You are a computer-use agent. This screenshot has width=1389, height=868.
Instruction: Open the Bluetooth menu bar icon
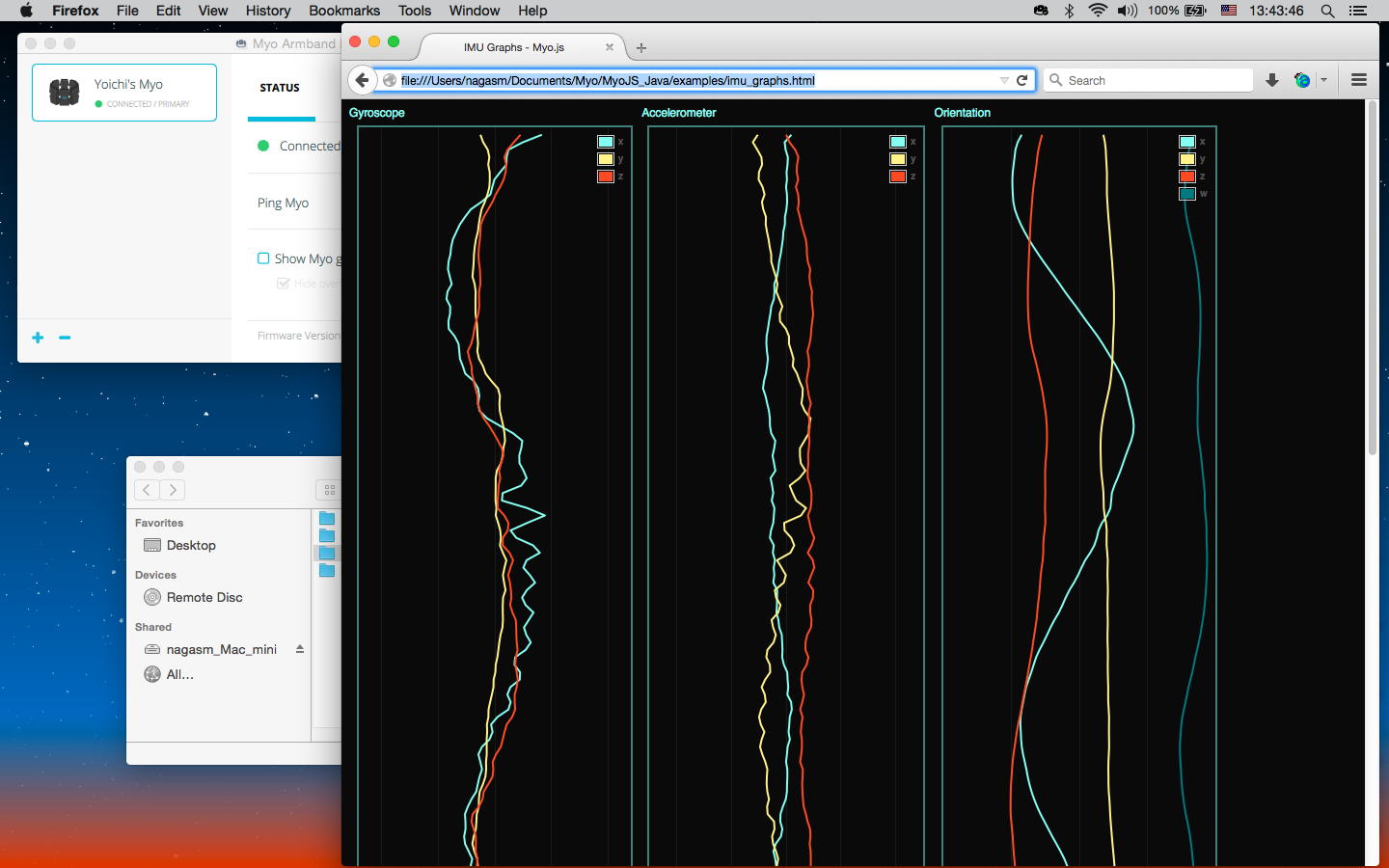[1069, 11]
